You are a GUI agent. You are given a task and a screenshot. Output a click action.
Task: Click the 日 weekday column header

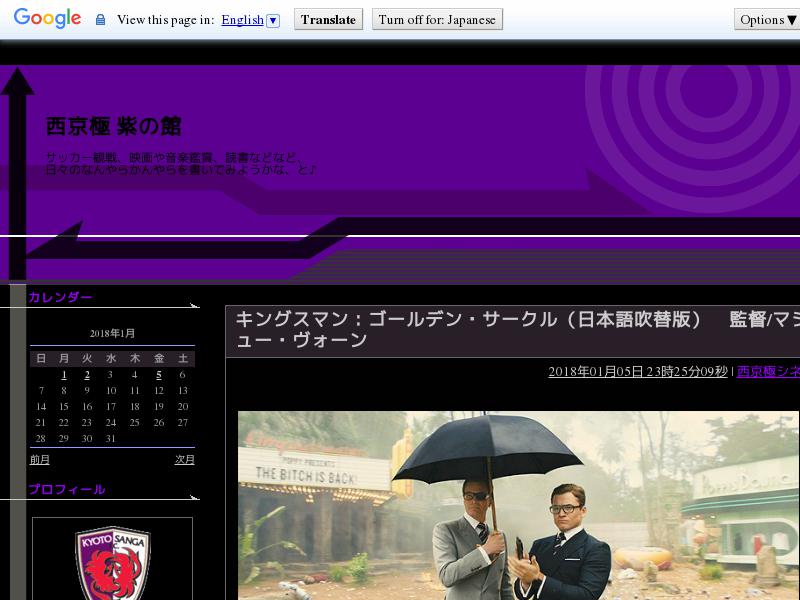point(41,359)
